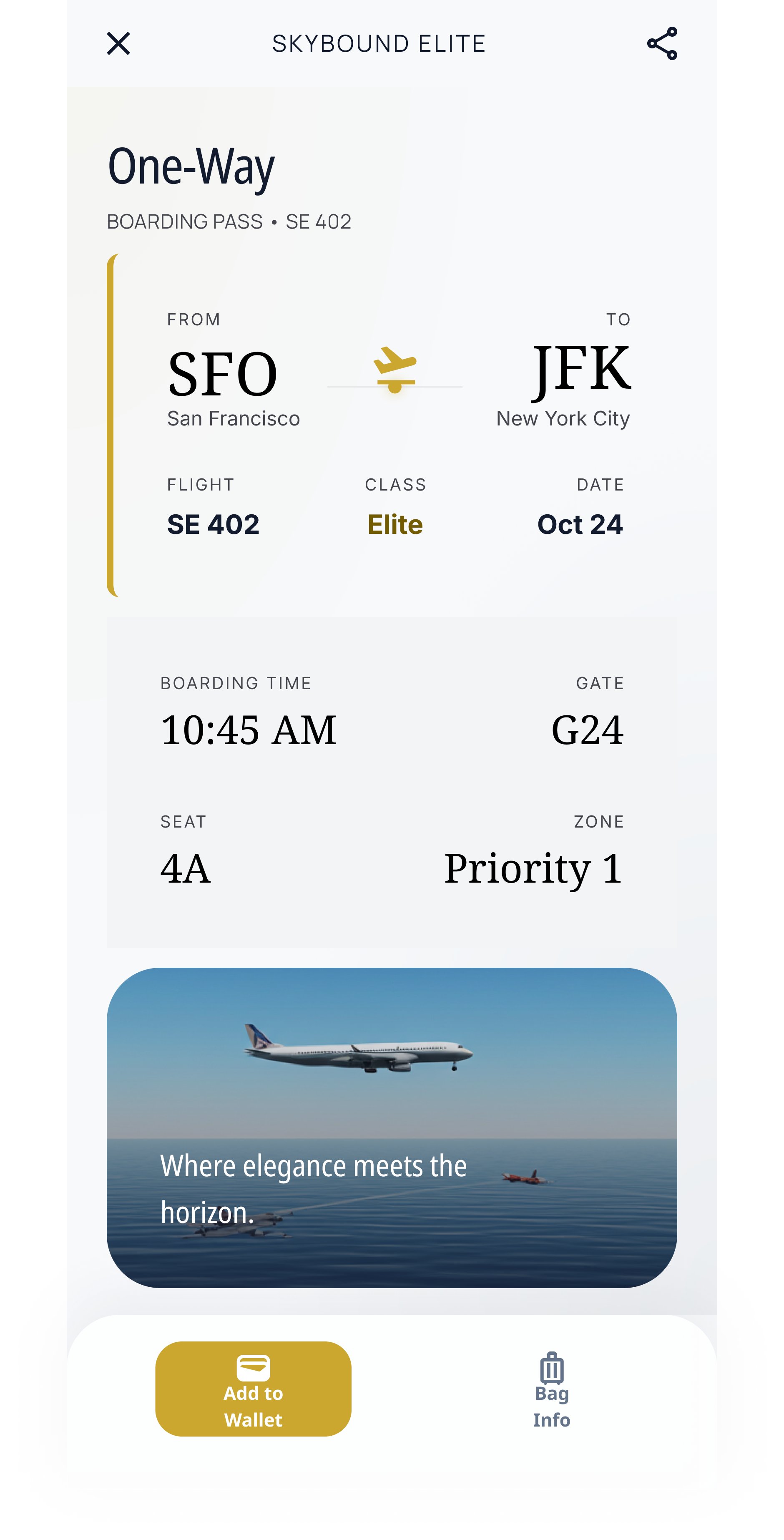
Task: Click the Skybound Elite title
Action: pos(379,44)
